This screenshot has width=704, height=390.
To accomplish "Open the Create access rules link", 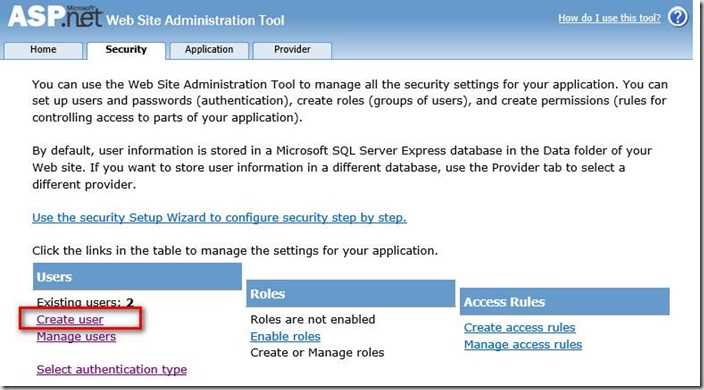I will tap(519, 328).
